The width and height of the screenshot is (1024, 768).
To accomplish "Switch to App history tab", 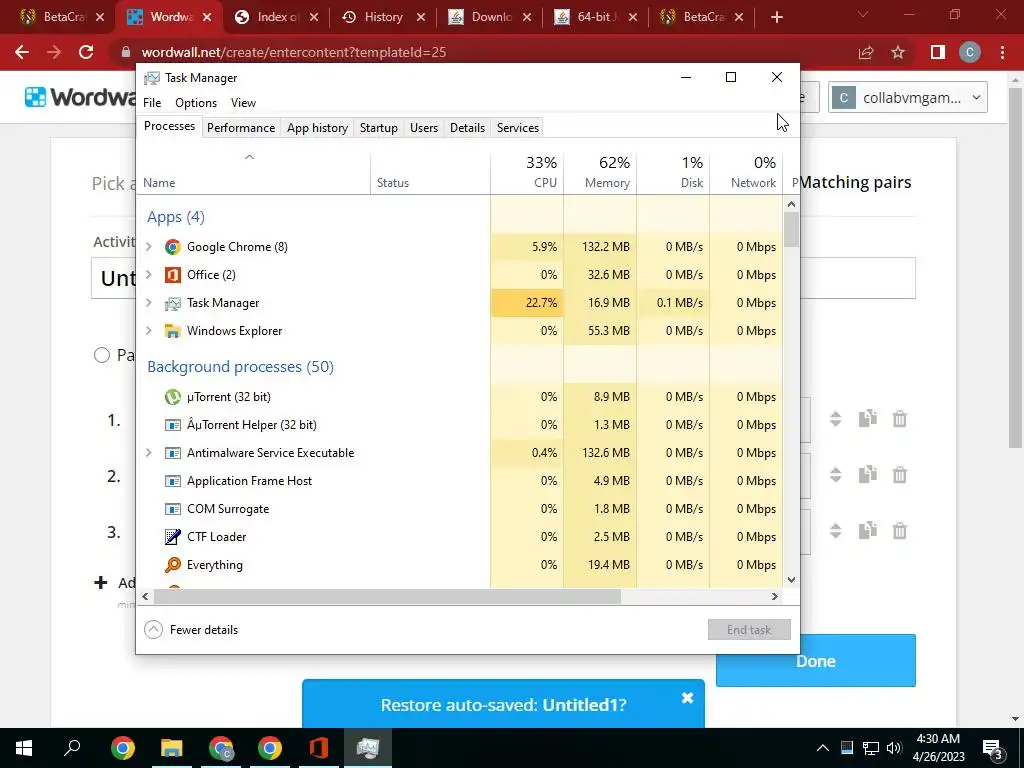I will pos(317,128).
